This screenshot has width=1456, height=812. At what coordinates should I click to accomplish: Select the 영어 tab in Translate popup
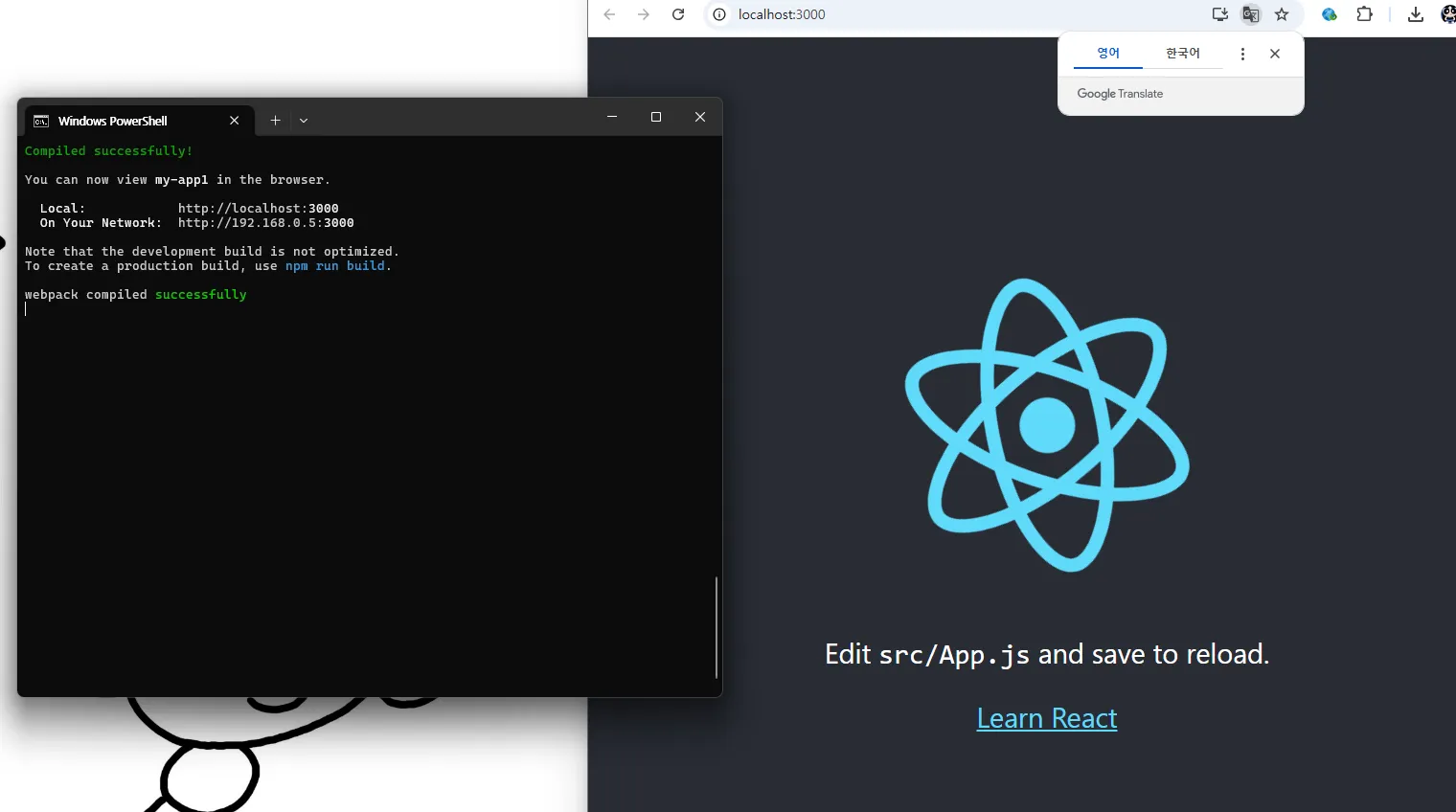click(x=1108, y=54)
